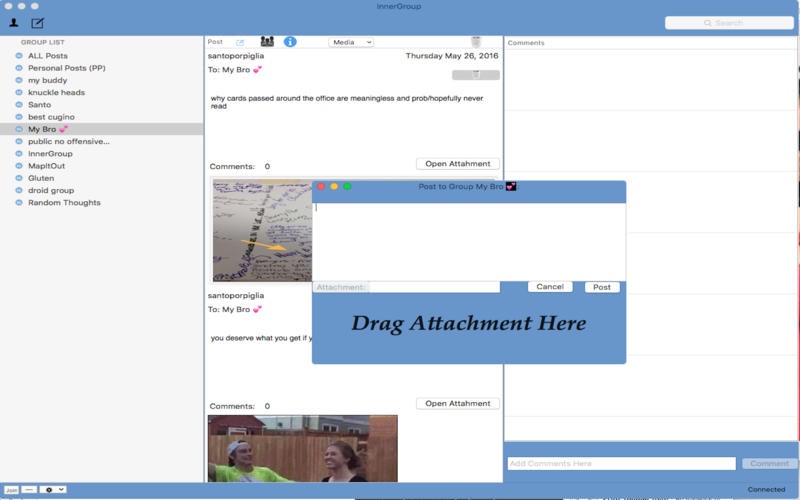
Task: Click the gray delete button under the date
Action: [x=476, y=75]
